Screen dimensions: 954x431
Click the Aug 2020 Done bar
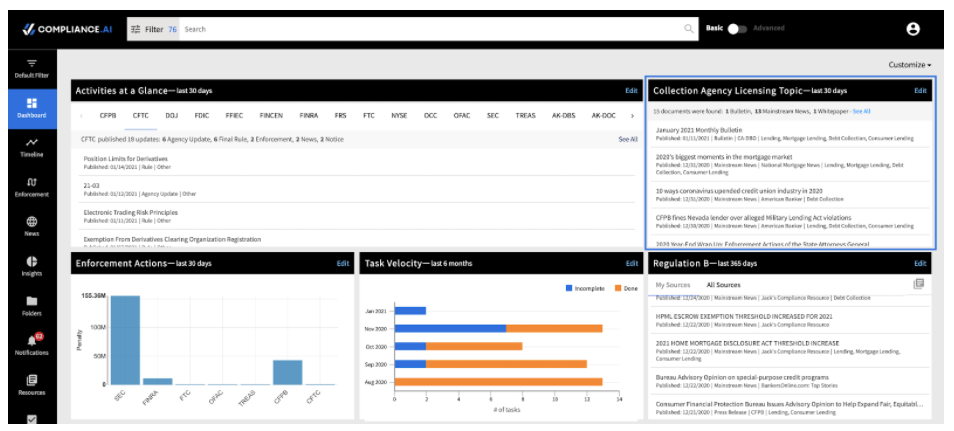[x=498, y=382]
